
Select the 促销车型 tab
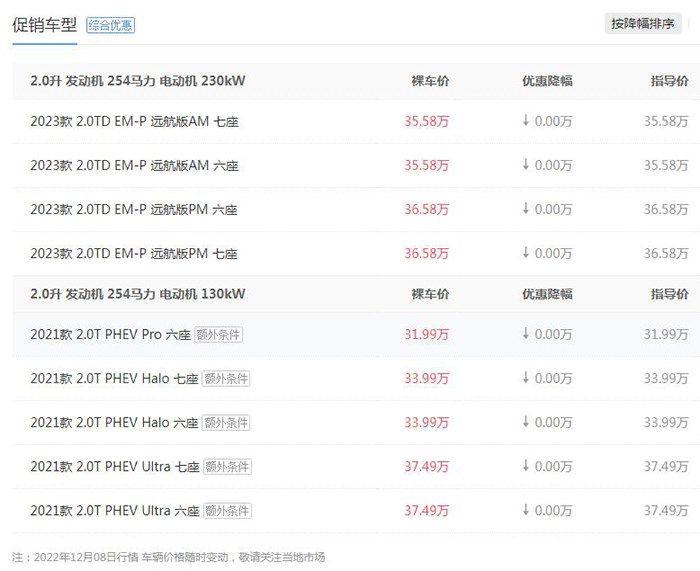[45, 25]
